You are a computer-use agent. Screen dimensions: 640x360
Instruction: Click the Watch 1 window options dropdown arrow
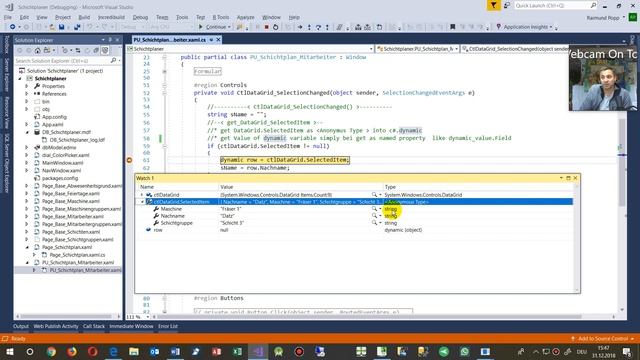[561, 178]
